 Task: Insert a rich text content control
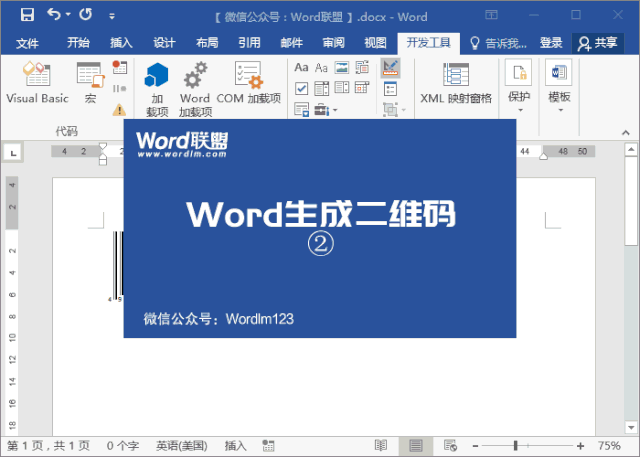[301, 67]
